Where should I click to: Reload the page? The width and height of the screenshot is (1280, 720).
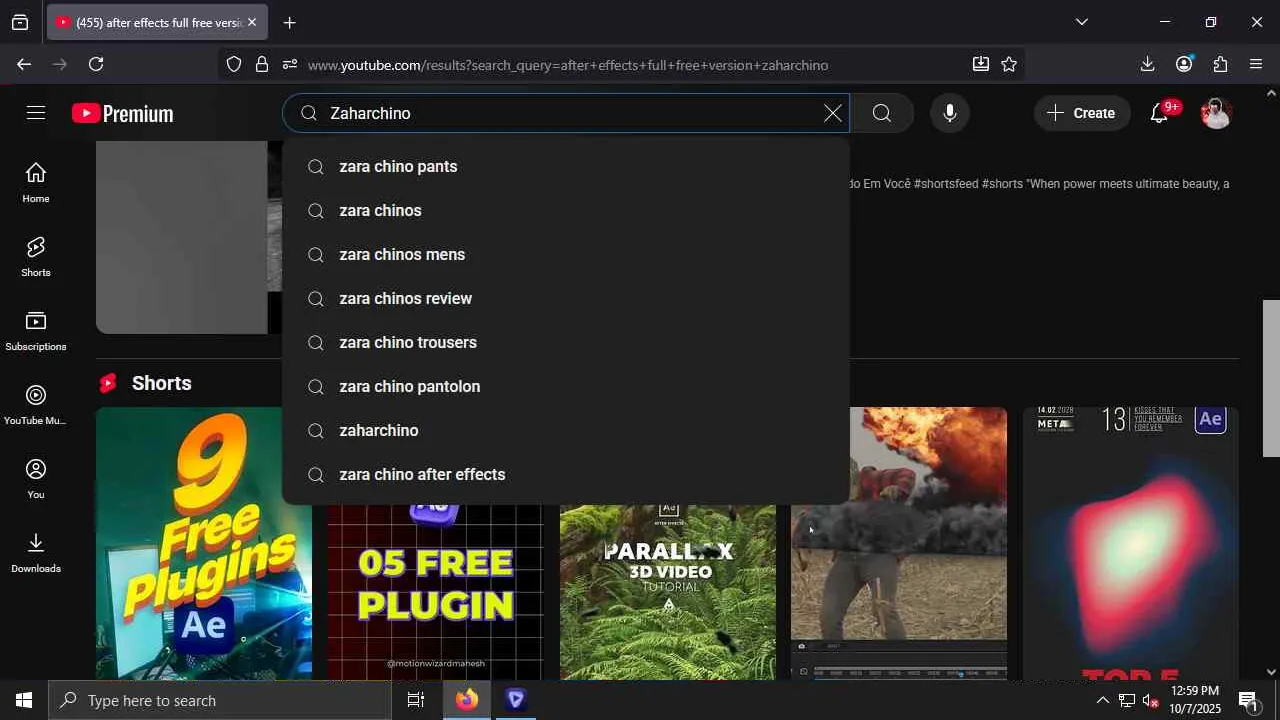point(96,64)
